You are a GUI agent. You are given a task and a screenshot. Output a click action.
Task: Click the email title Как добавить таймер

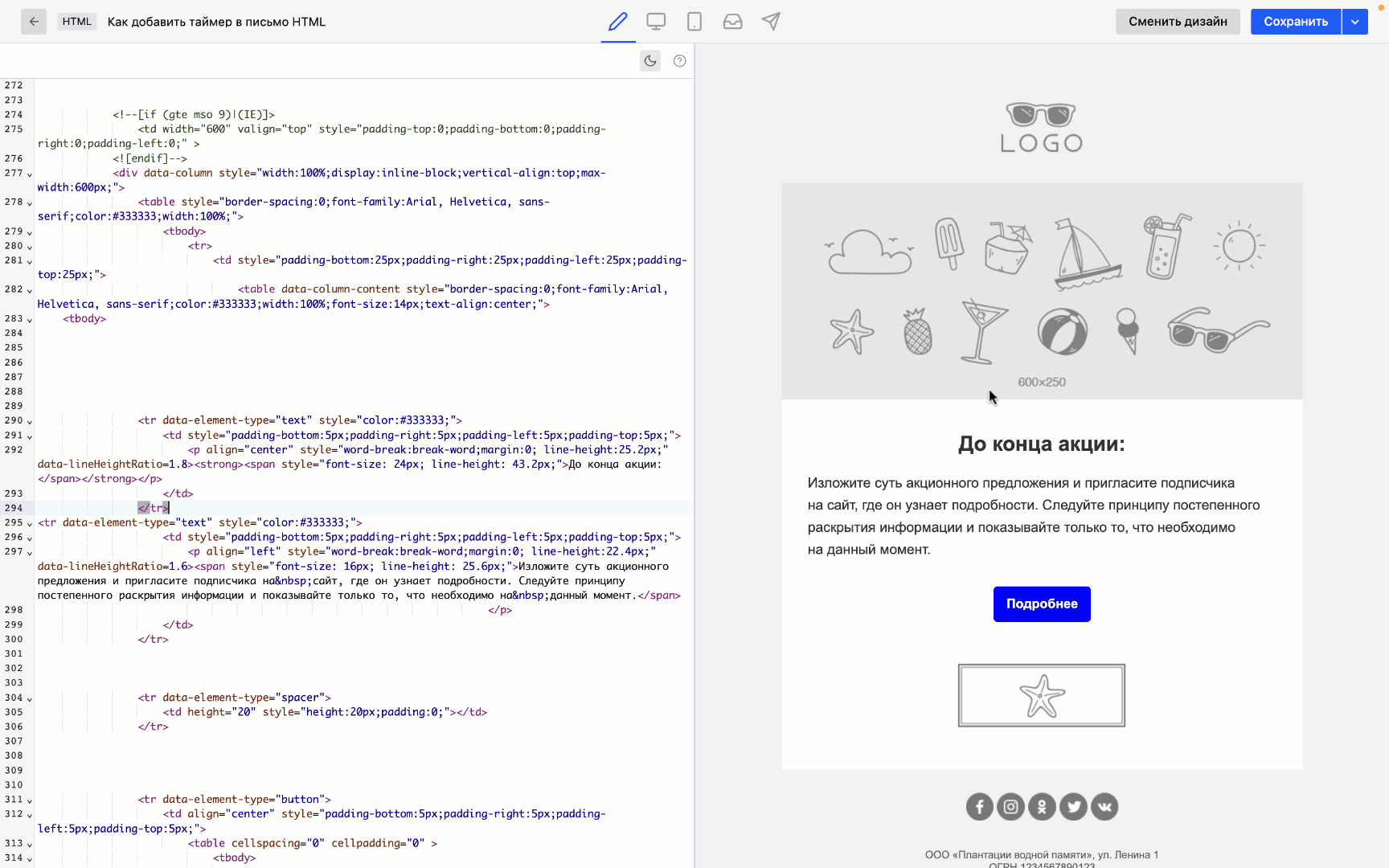(x=216, y=22)
